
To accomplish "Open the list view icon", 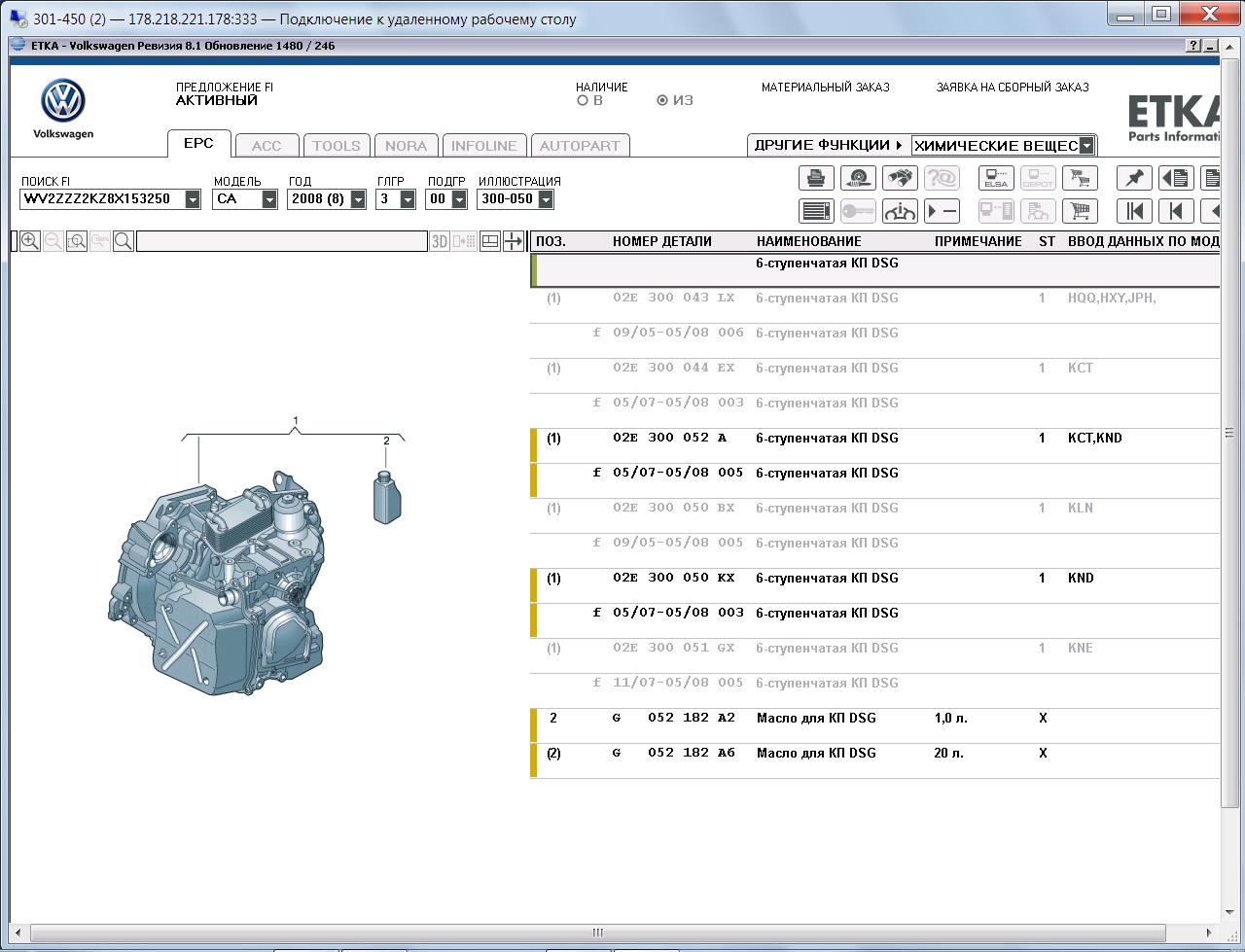I will pyautogui.click(x=816, y=211).
